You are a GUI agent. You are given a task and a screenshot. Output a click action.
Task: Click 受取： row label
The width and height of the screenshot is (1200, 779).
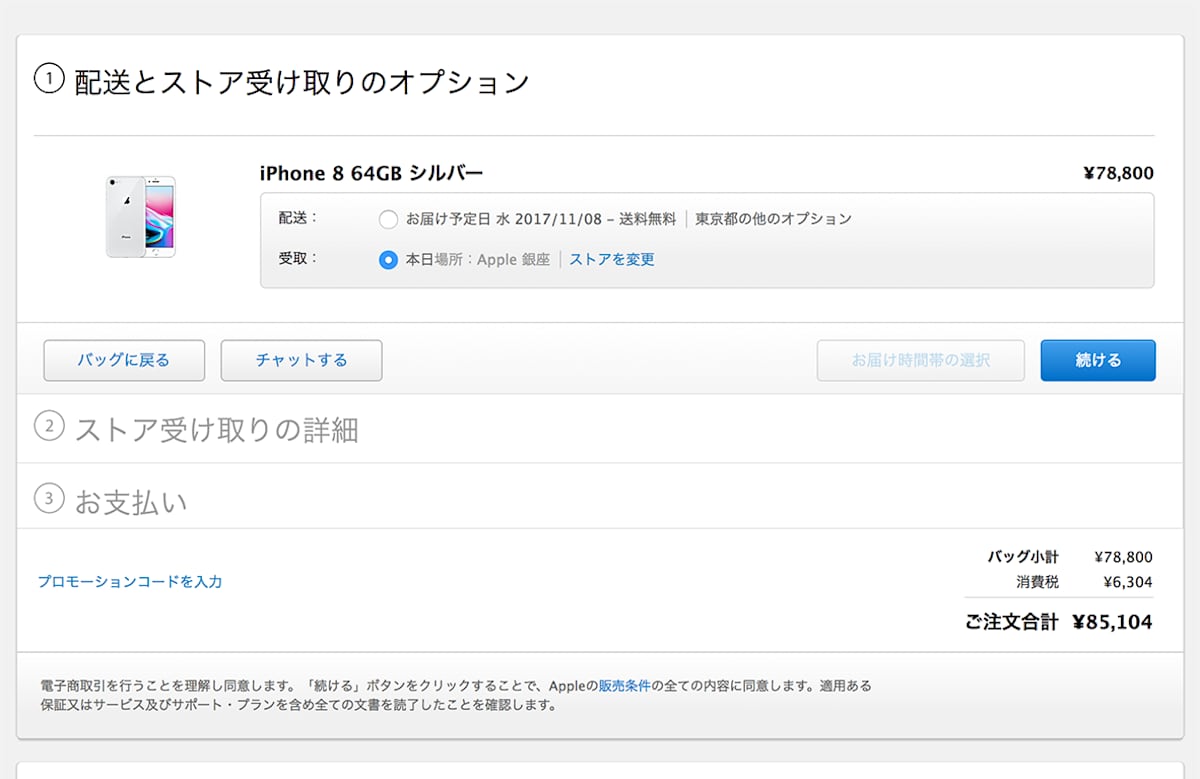[298, 259]
